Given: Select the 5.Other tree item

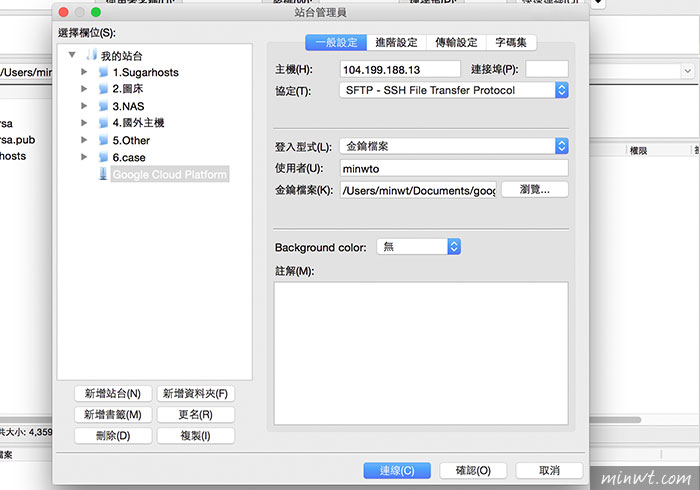Looking at the screenshot, I should point(131,141).
